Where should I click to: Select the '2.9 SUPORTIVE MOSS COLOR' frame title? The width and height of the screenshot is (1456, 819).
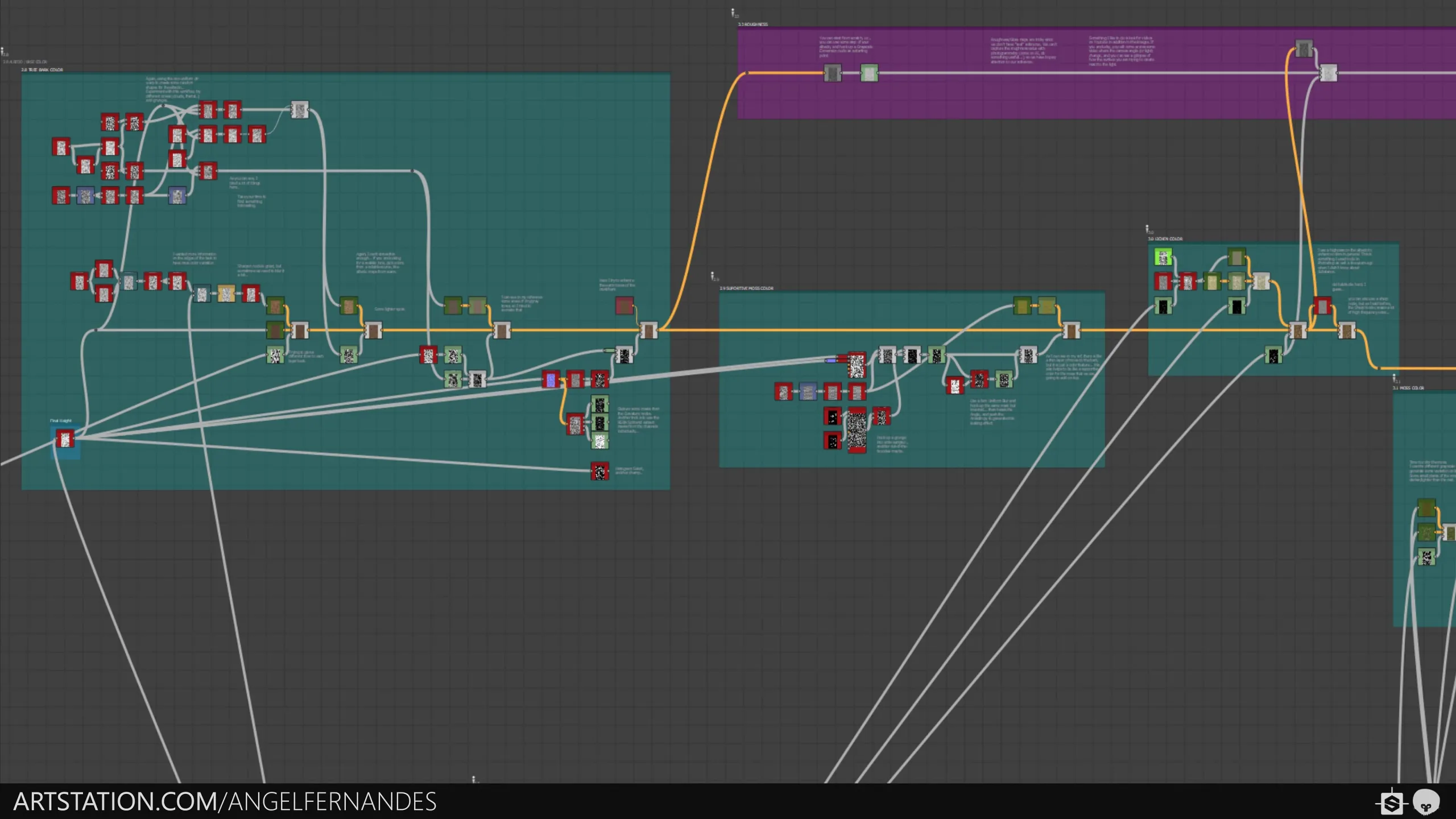coord(746,288)
